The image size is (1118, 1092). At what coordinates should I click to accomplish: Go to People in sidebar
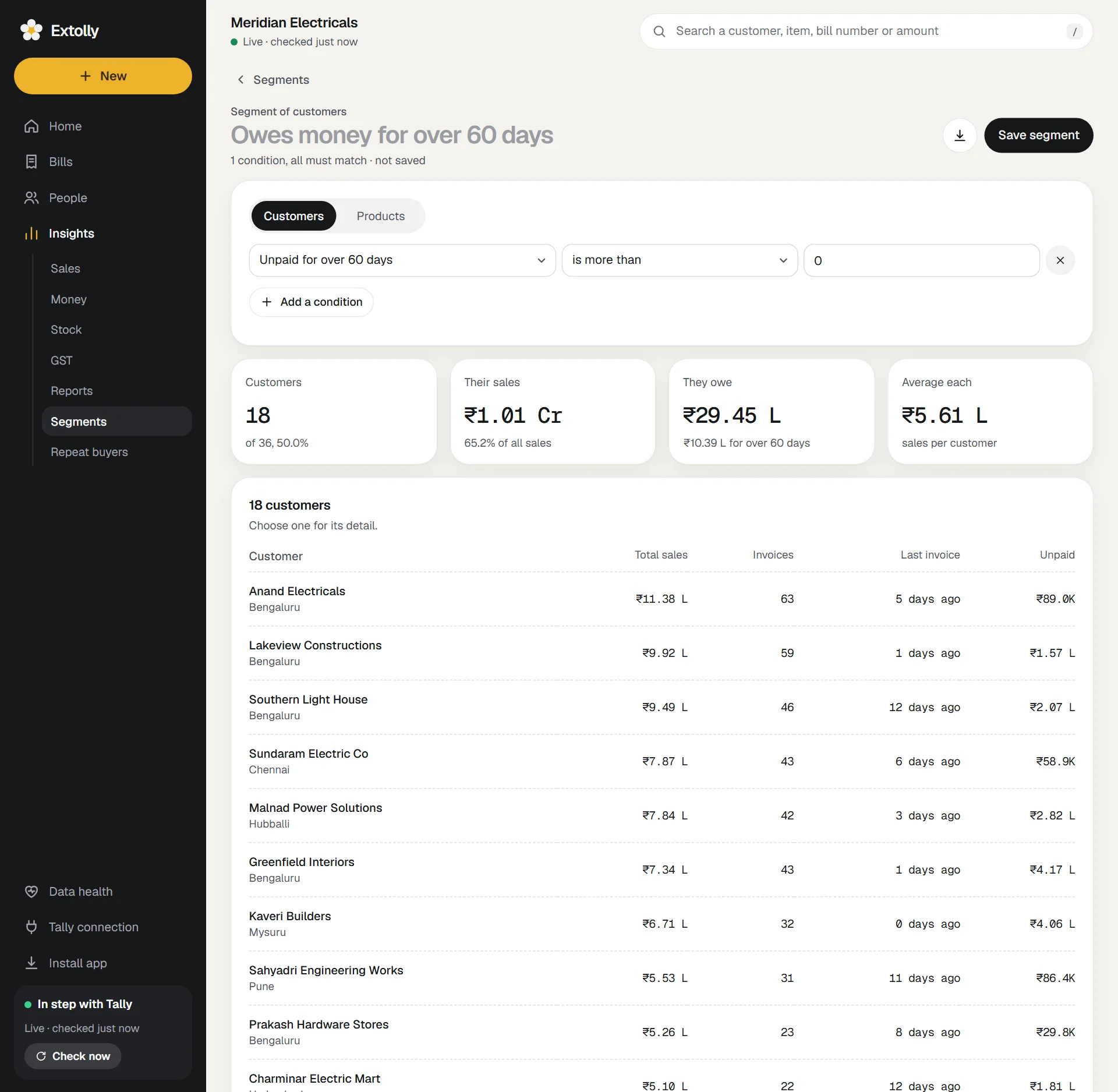pyautogui.click(x=103, y=198)
